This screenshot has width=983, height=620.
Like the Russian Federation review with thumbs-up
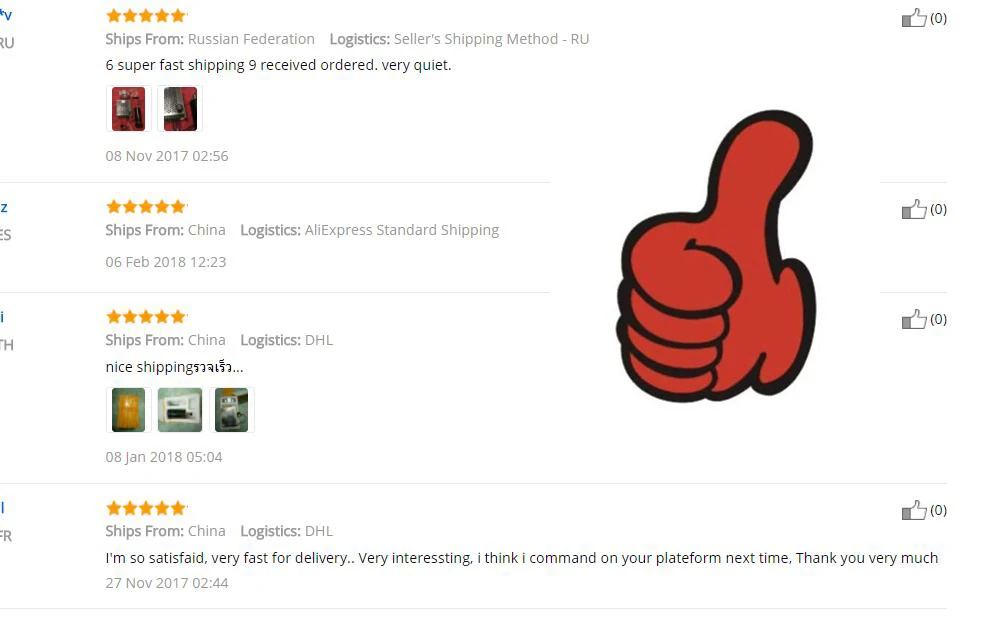(913, 18)
